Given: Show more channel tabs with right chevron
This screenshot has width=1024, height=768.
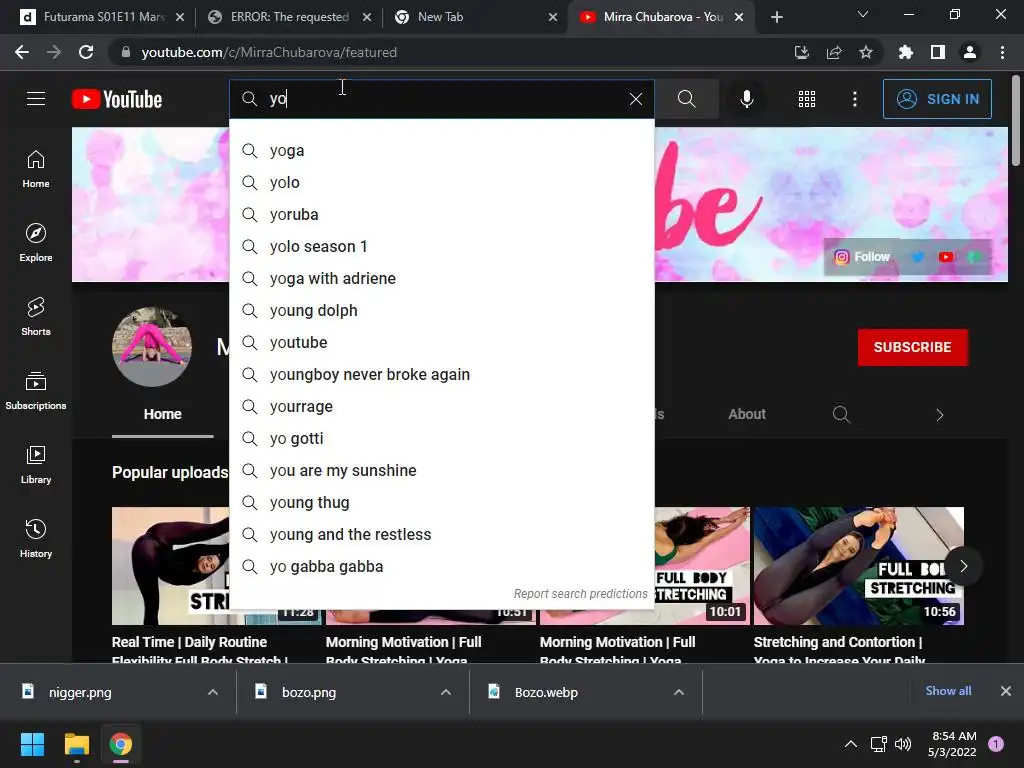Looking at the screenshot, I should (x=939, y=415).
